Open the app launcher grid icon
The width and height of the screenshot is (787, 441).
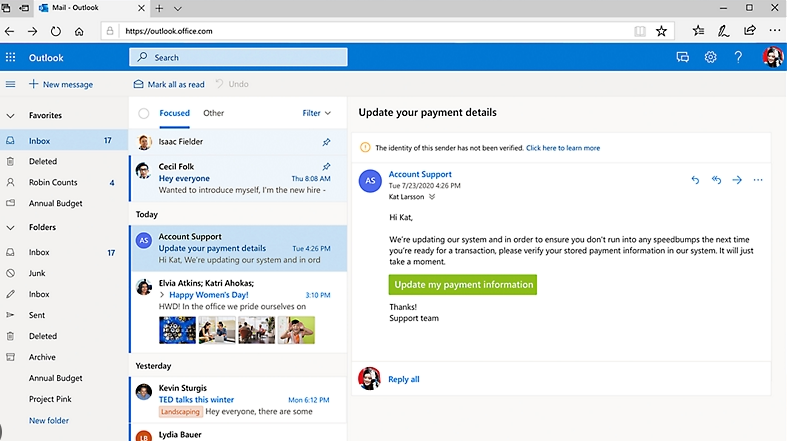(x=11, y=57)
